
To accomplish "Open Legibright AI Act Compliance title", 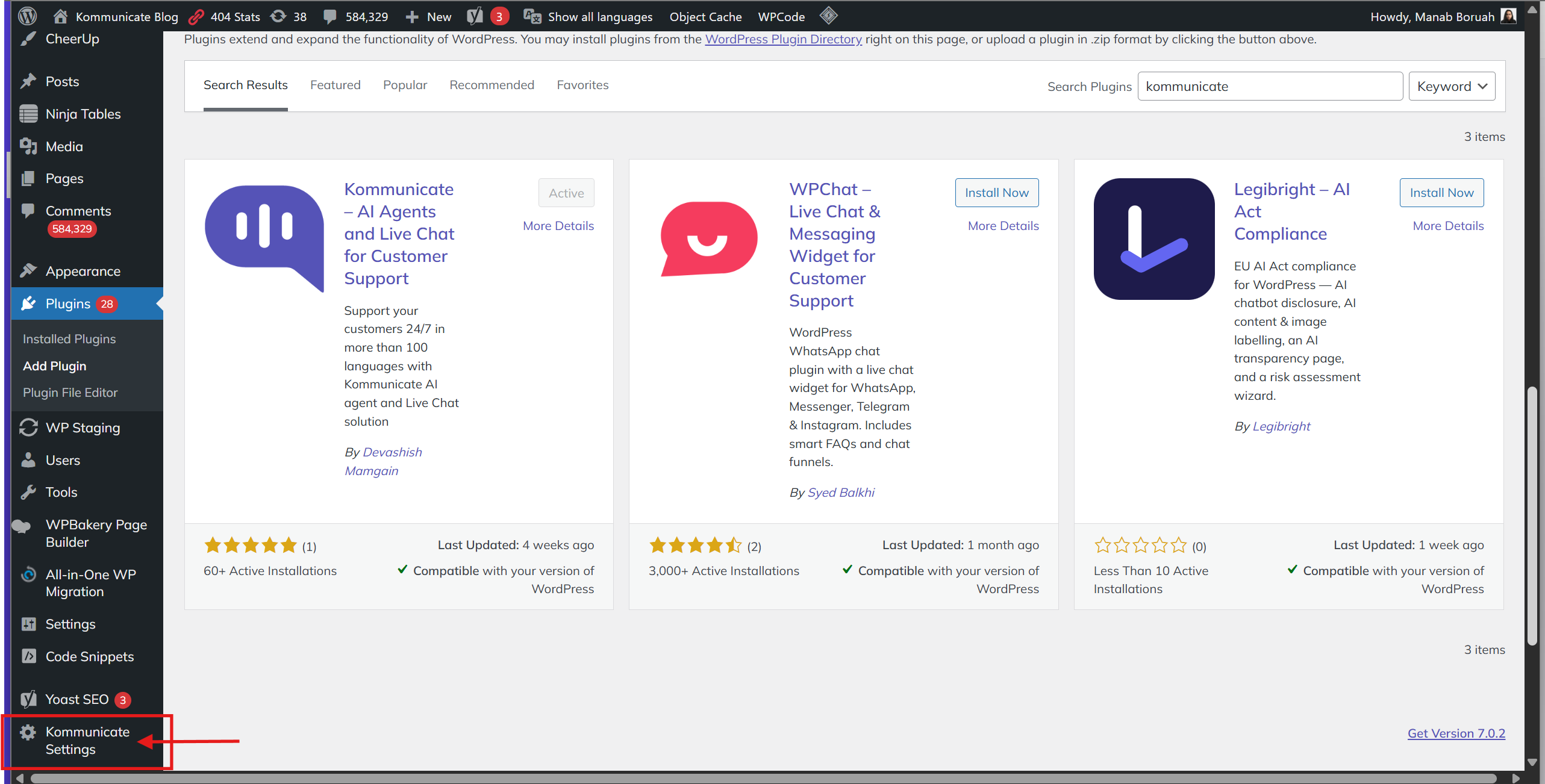I will tap(1292, 211).
